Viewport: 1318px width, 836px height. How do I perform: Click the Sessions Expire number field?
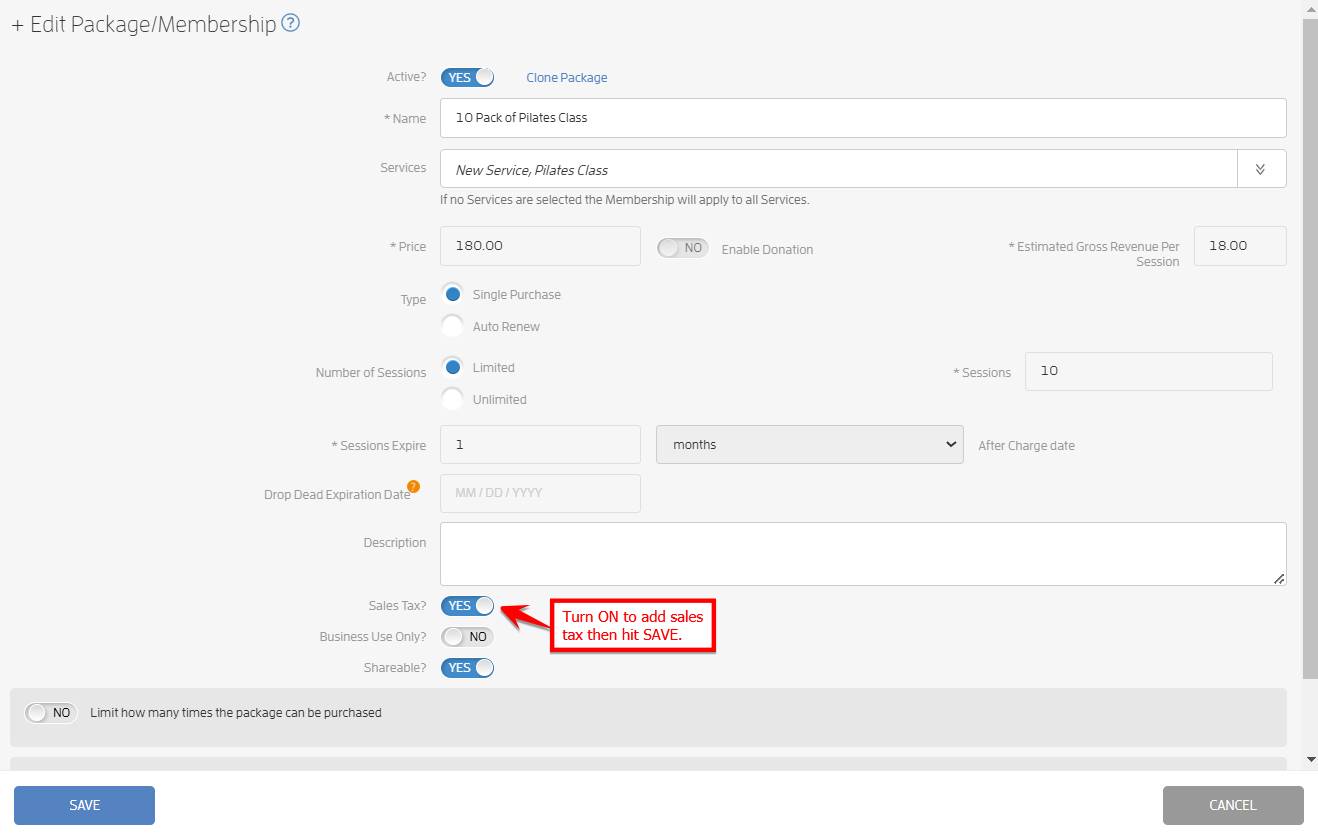pyautogui.click(x=540, y=445)
